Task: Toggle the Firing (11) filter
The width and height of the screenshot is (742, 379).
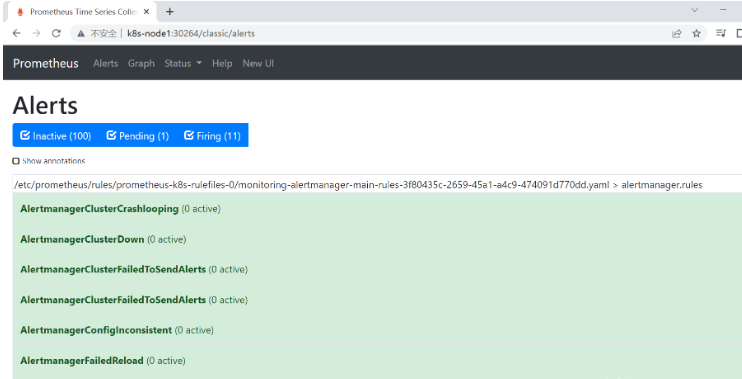Action: [212, 136]
